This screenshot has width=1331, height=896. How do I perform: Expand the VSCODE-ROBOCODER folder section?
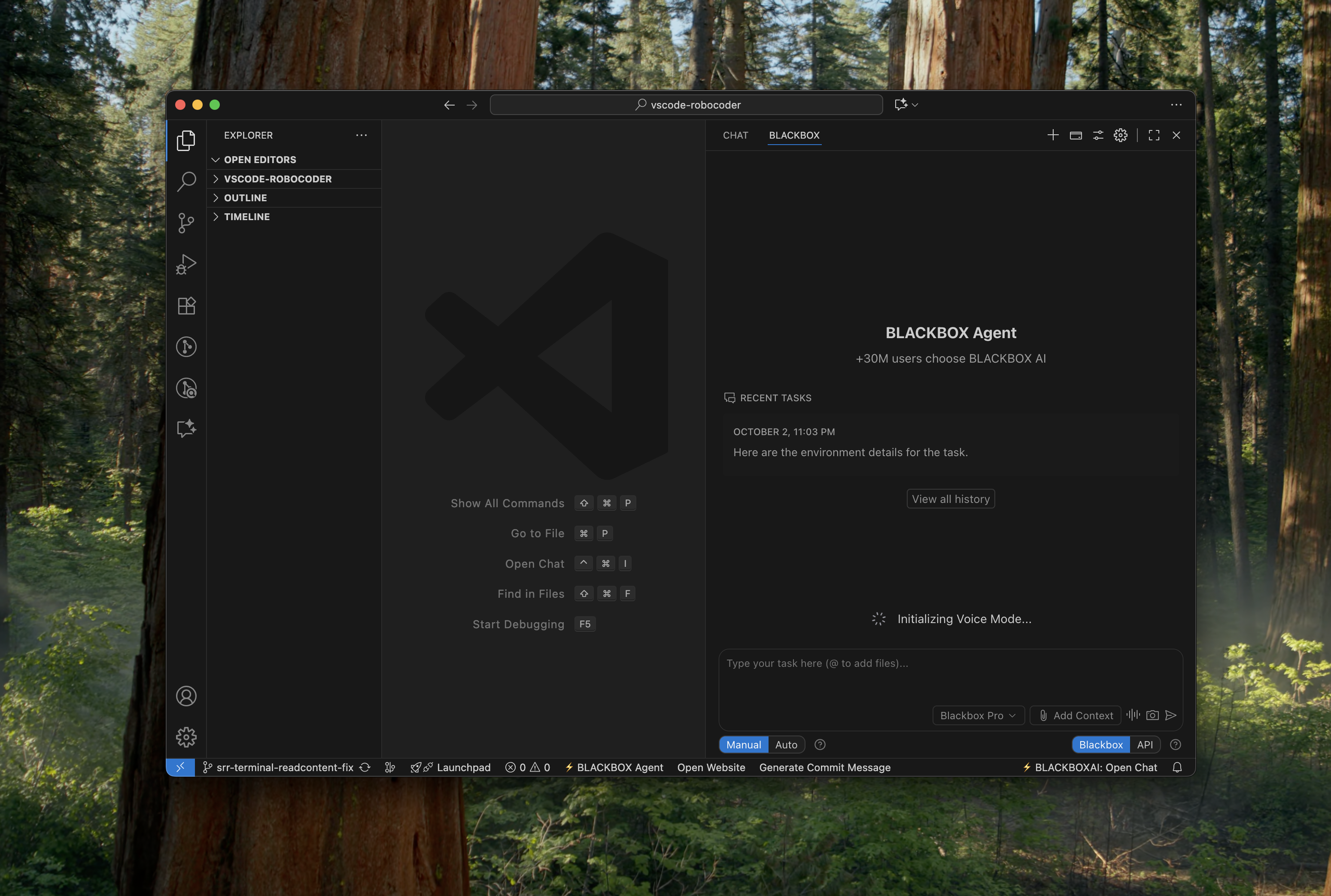pos(277,179)
